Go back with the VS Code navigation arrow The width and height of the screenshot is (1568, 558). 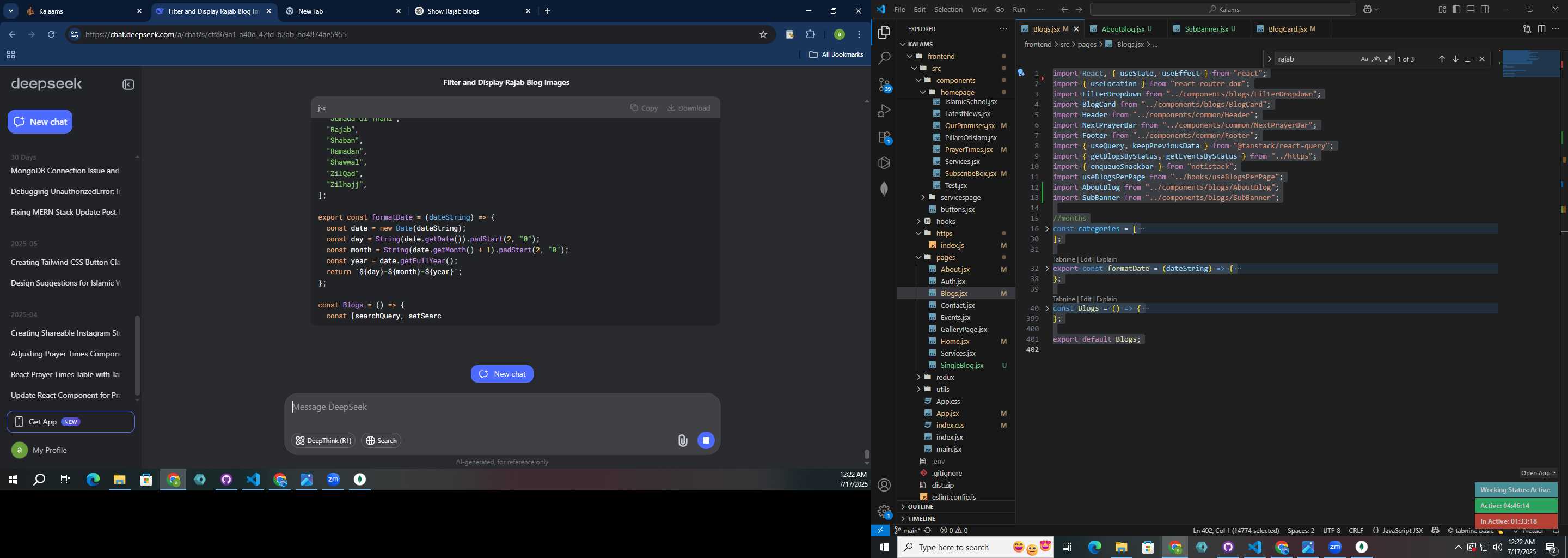[x=1063, y=10]
